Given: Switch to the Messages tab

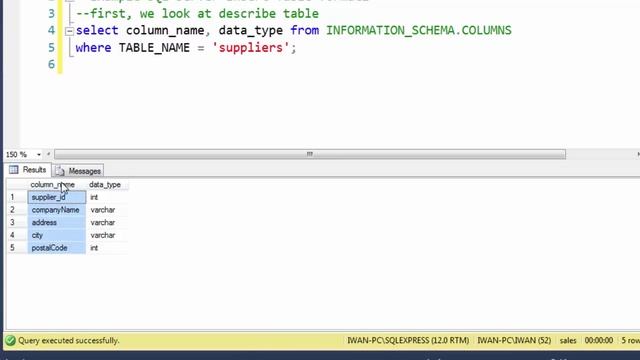Looking at the screenshot, I should click(78, 171).
